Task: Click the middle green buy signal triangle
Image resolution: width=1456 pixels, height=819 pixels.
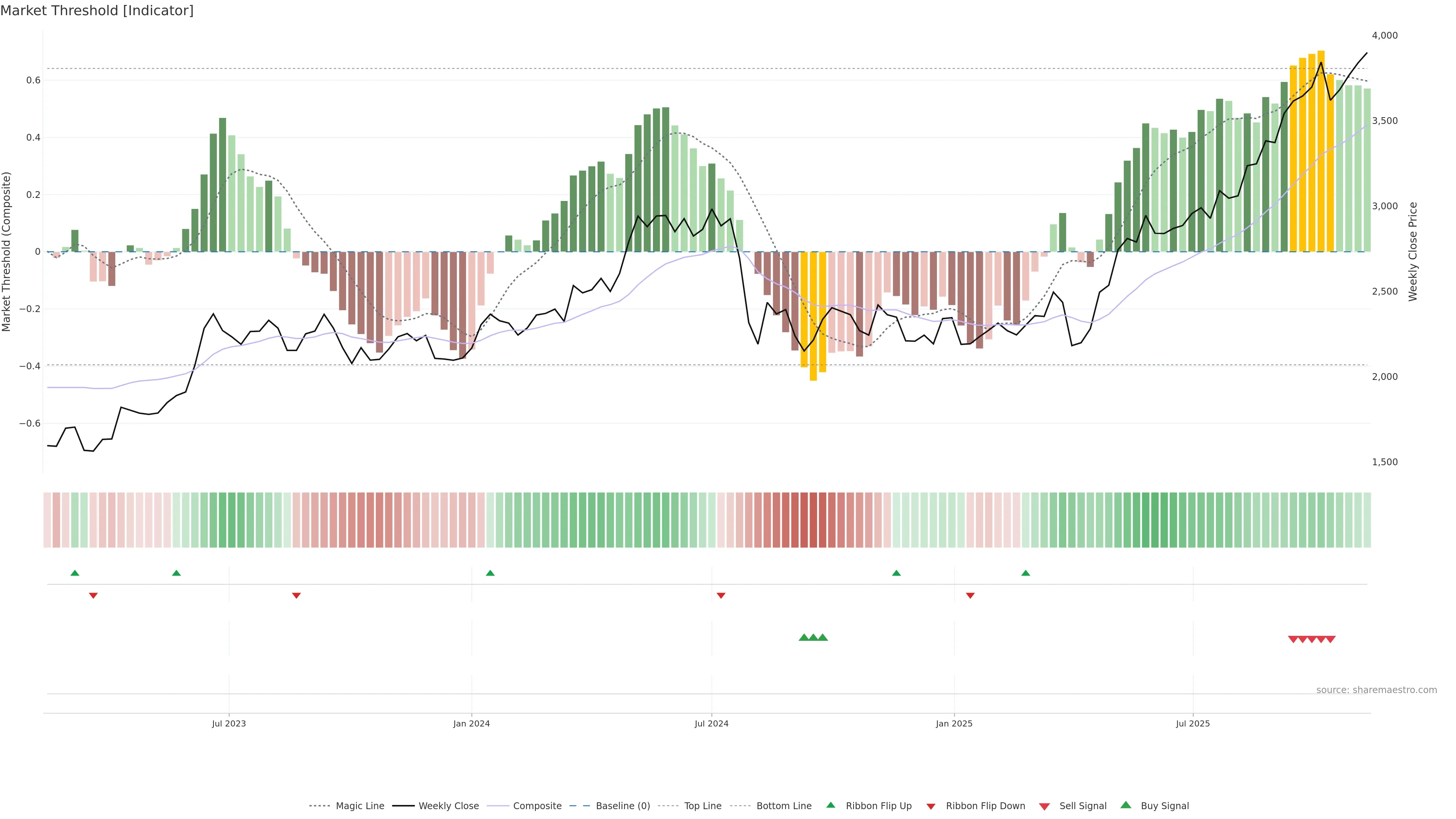Action: point(813,637)
